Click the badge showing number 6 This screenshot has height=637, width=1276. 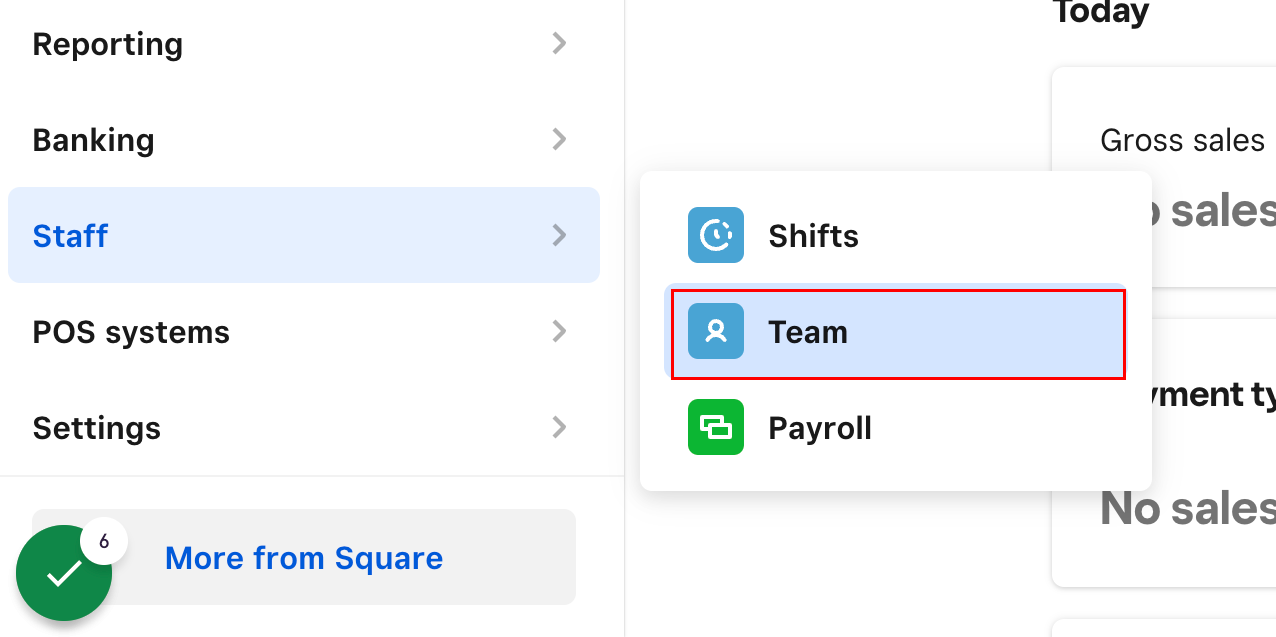(104, 541)
